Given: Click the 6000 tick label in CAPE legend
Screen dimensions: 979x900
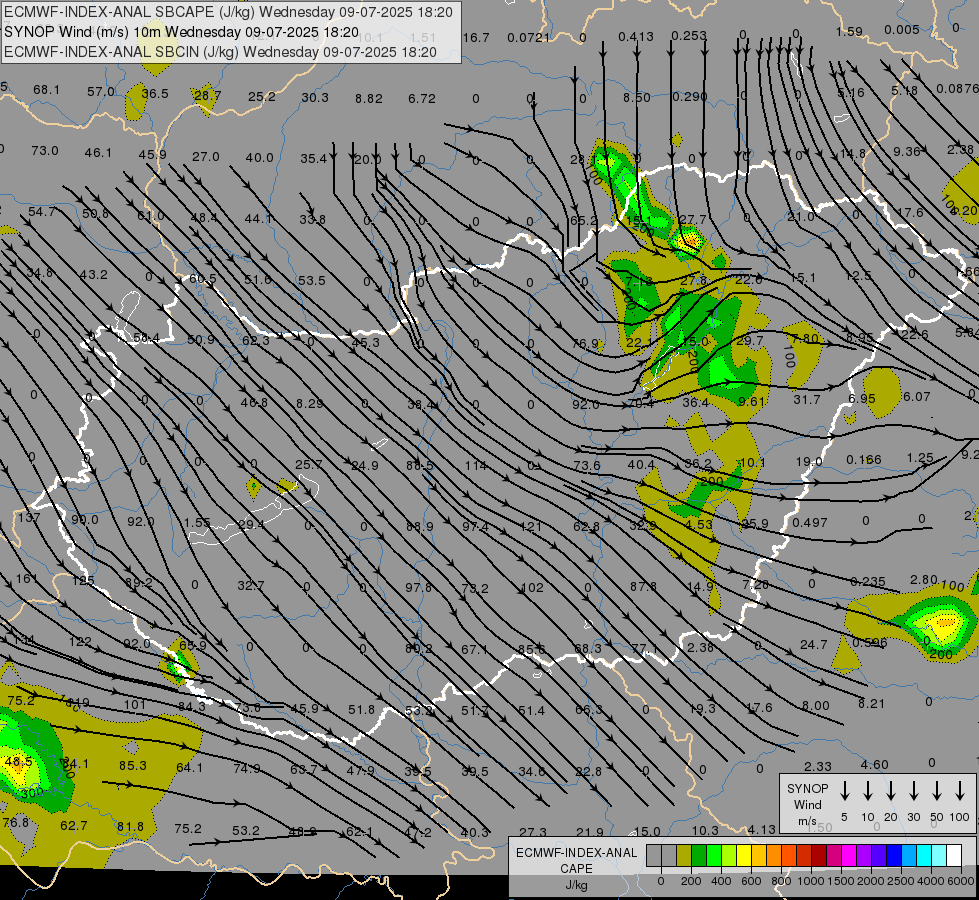Looking at the screenshot, I should pos(961,881).
